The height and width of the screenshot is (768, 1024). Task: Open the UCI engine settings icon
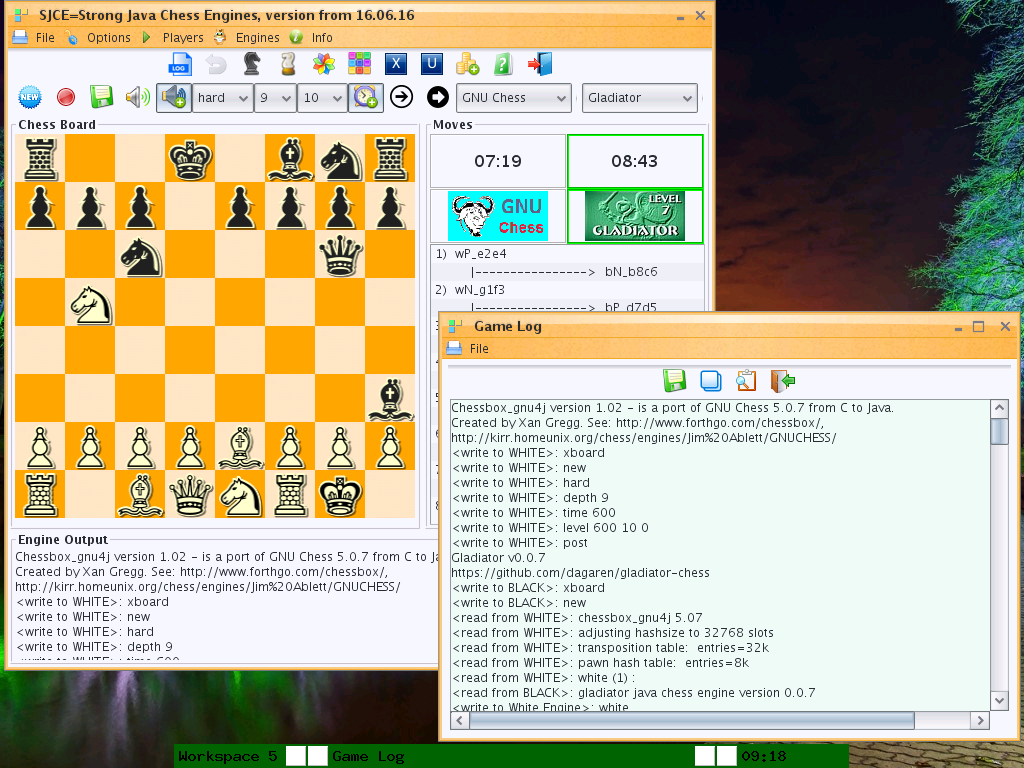[x=430, y=63]
